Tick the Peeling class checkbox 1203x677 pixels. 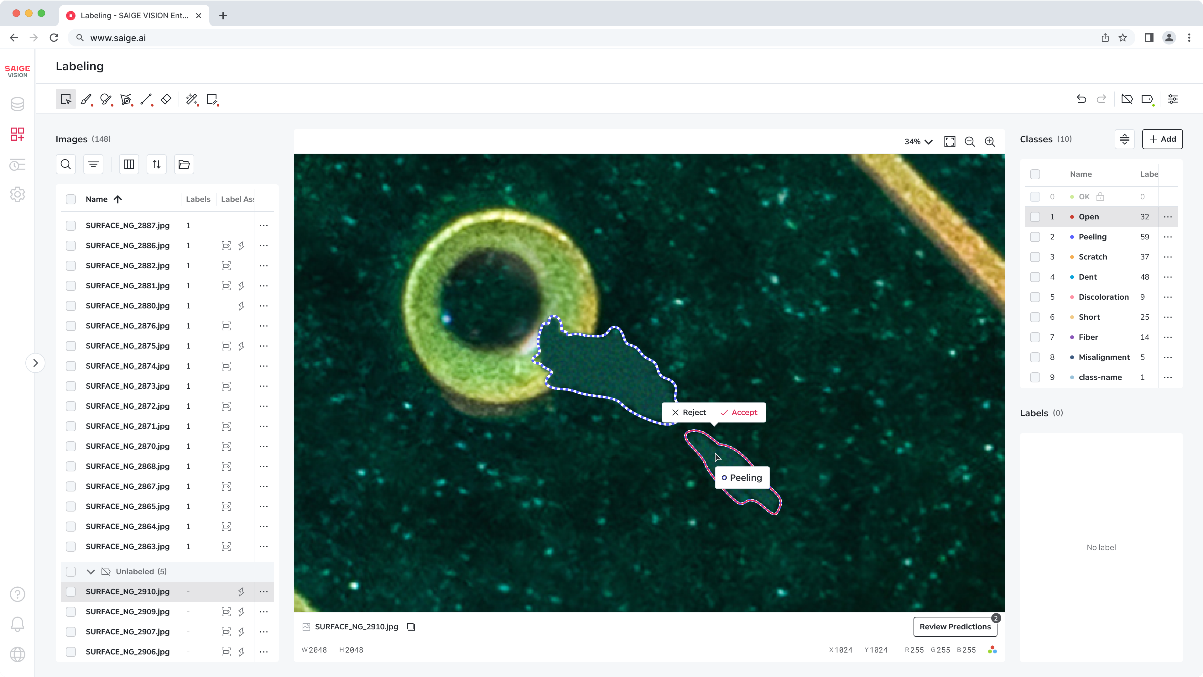point(1035,237)
